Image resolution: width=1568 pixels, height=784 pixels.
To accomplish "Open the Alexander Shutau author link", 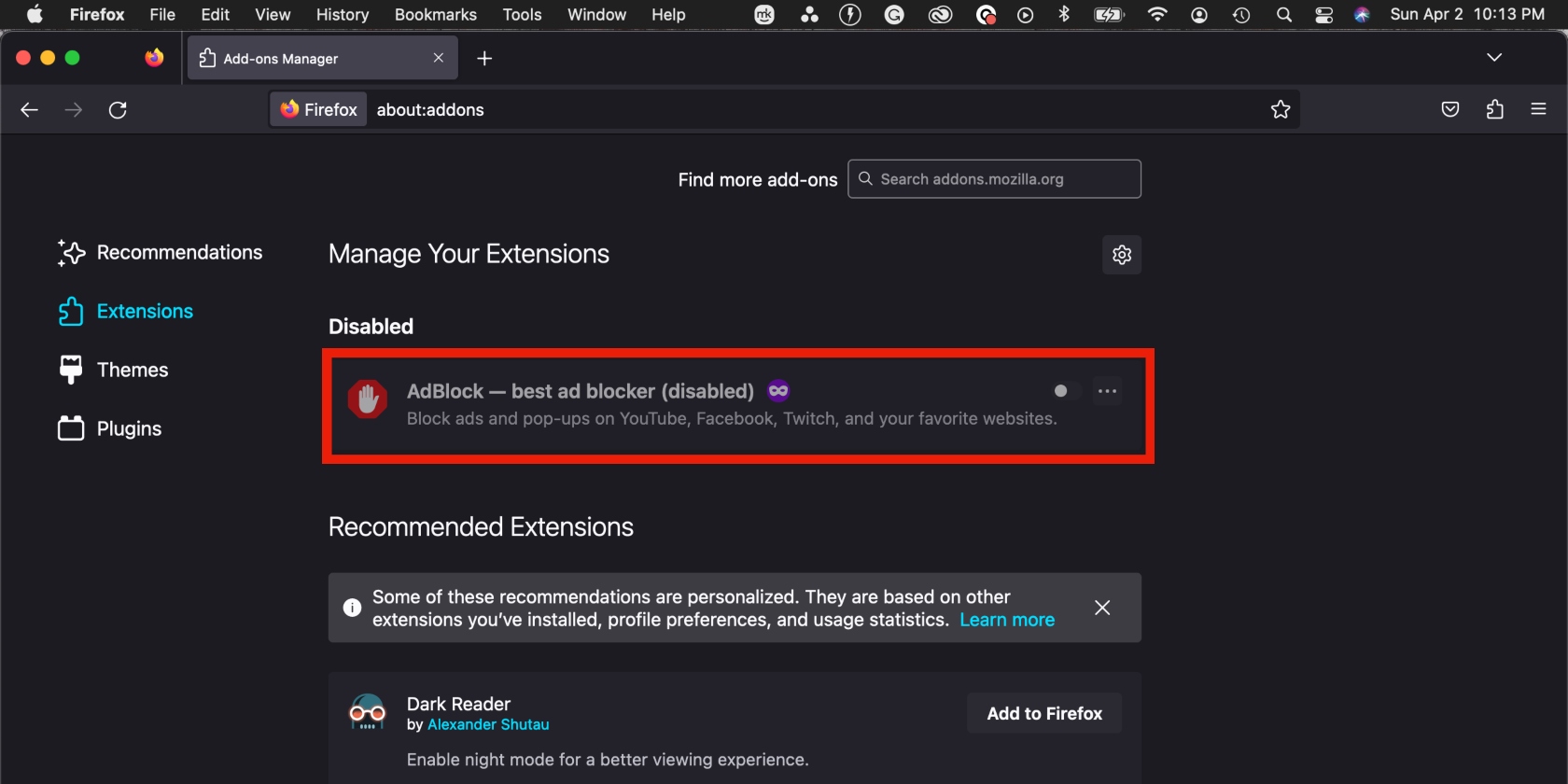I will point(488,724).
